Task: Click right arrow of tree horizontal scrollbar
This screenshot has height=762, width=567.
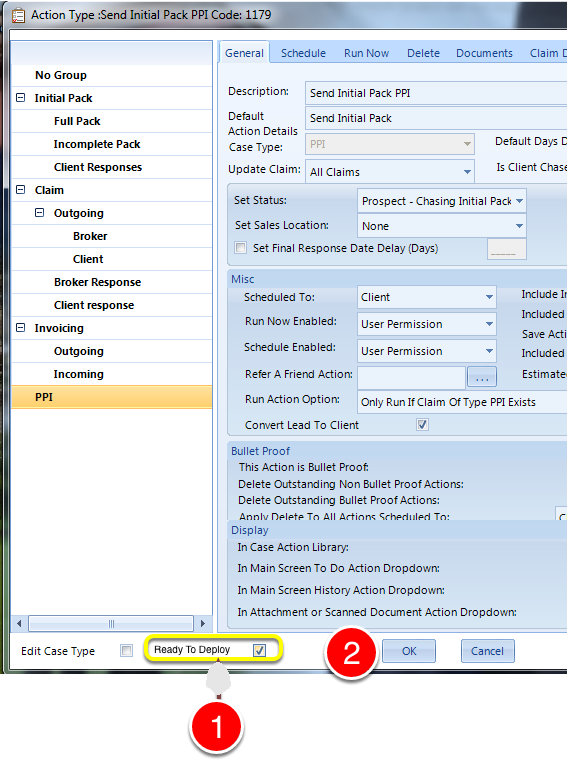Action: pos(203,623)
